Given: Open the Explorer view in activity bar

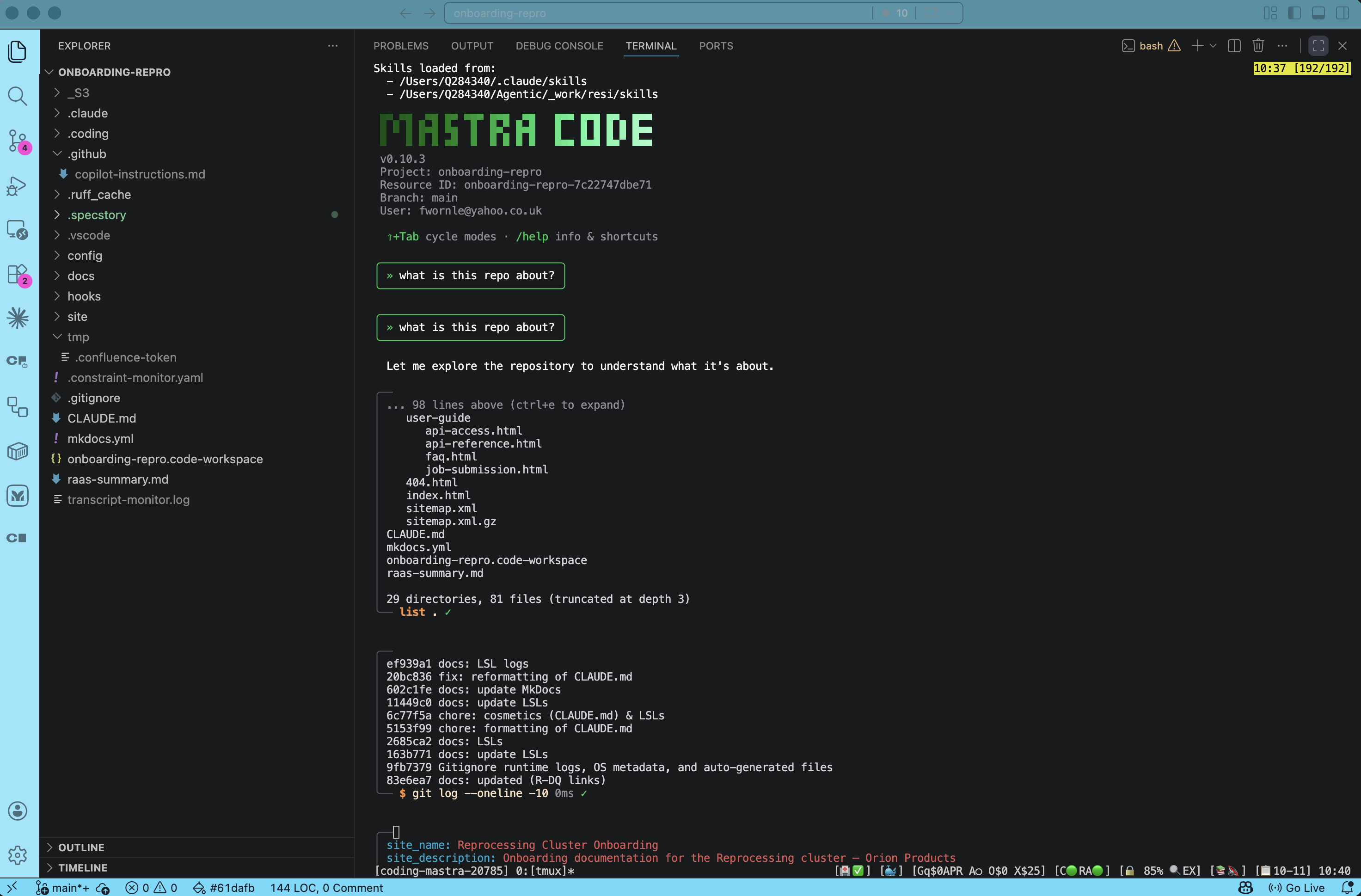Looking at the screenshot, I should pos(18,52).
